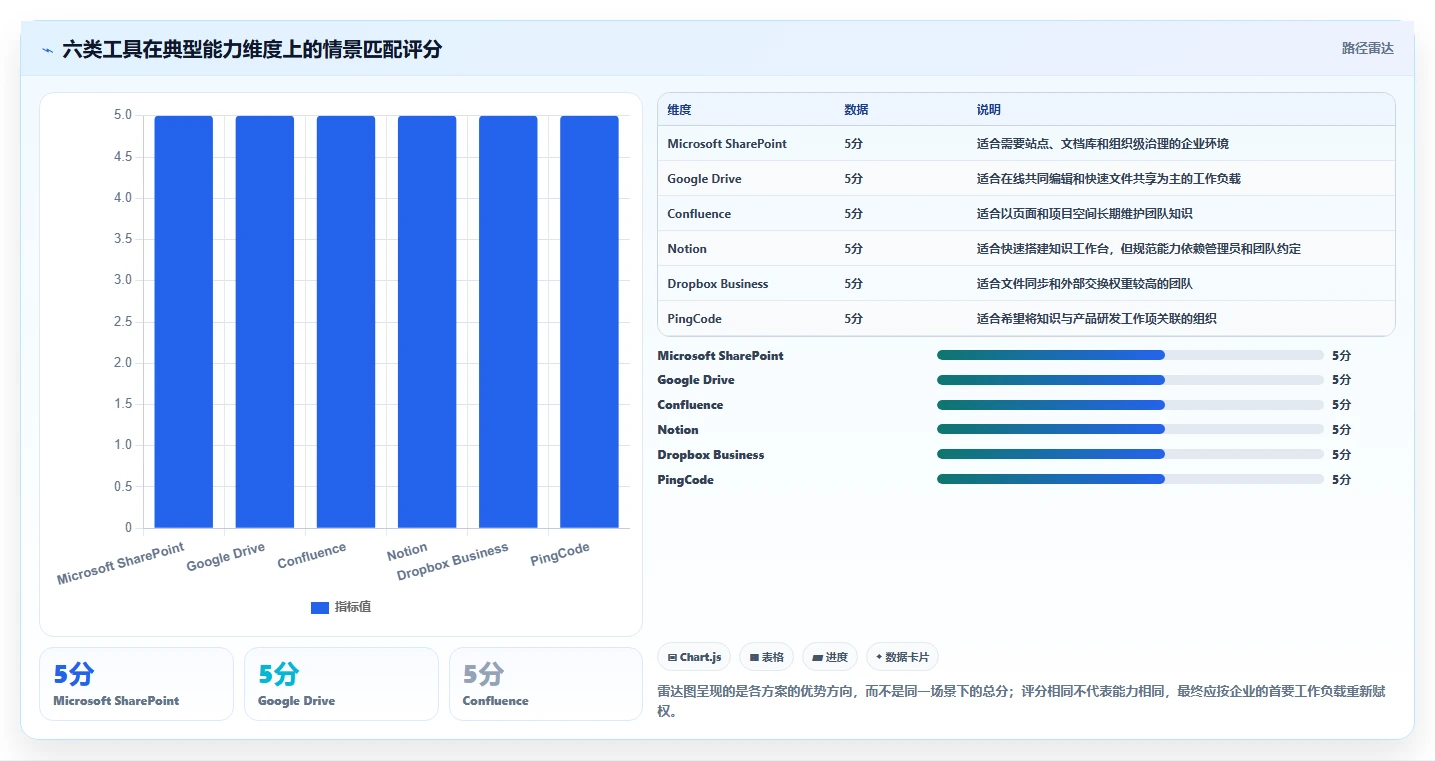This screenshot has height=761, width=1435.
Task: Open the Google Drive 5分 data card
Action: 341,684
